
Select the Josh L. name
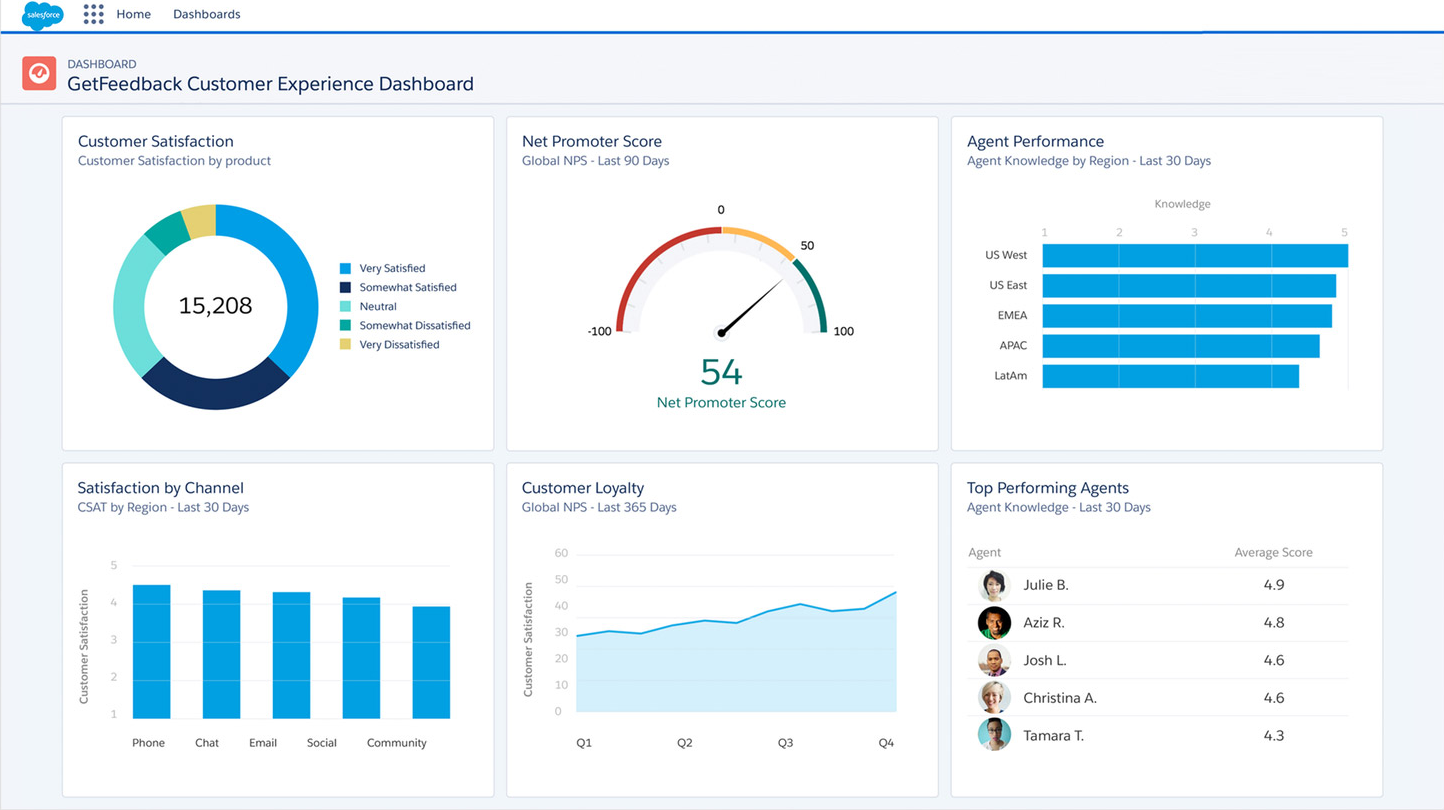coord(1045,661)
